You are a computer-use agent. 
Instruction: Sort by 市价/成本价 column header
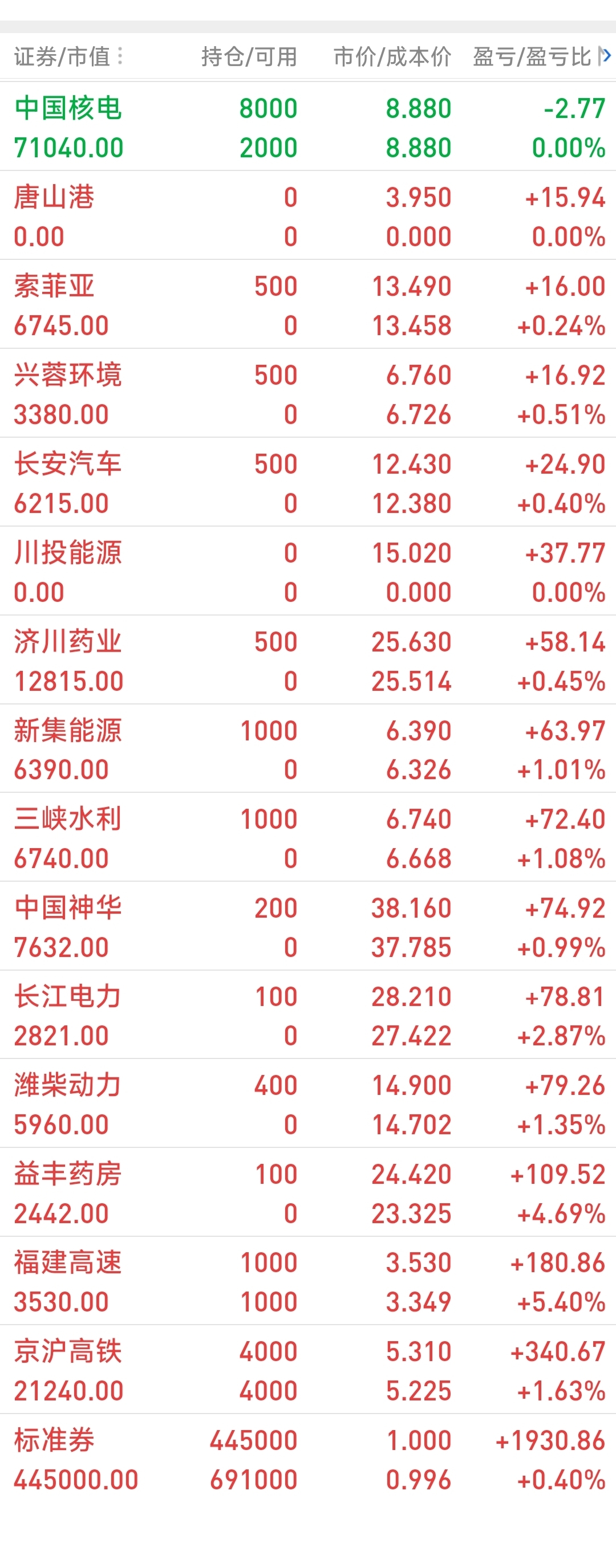392,56
